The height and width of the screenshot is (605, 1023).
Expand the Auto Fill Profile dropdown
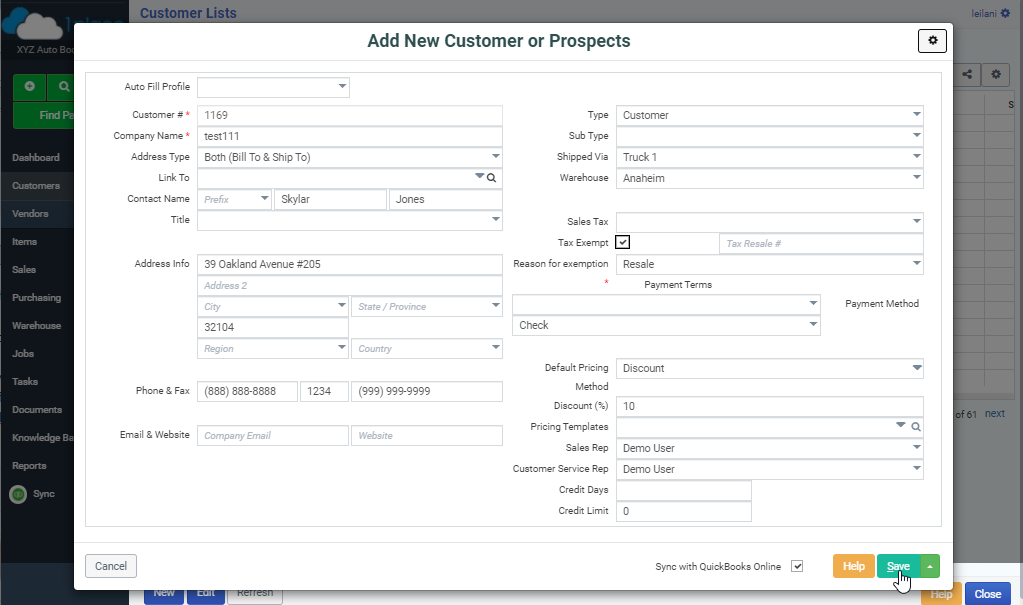342,87
